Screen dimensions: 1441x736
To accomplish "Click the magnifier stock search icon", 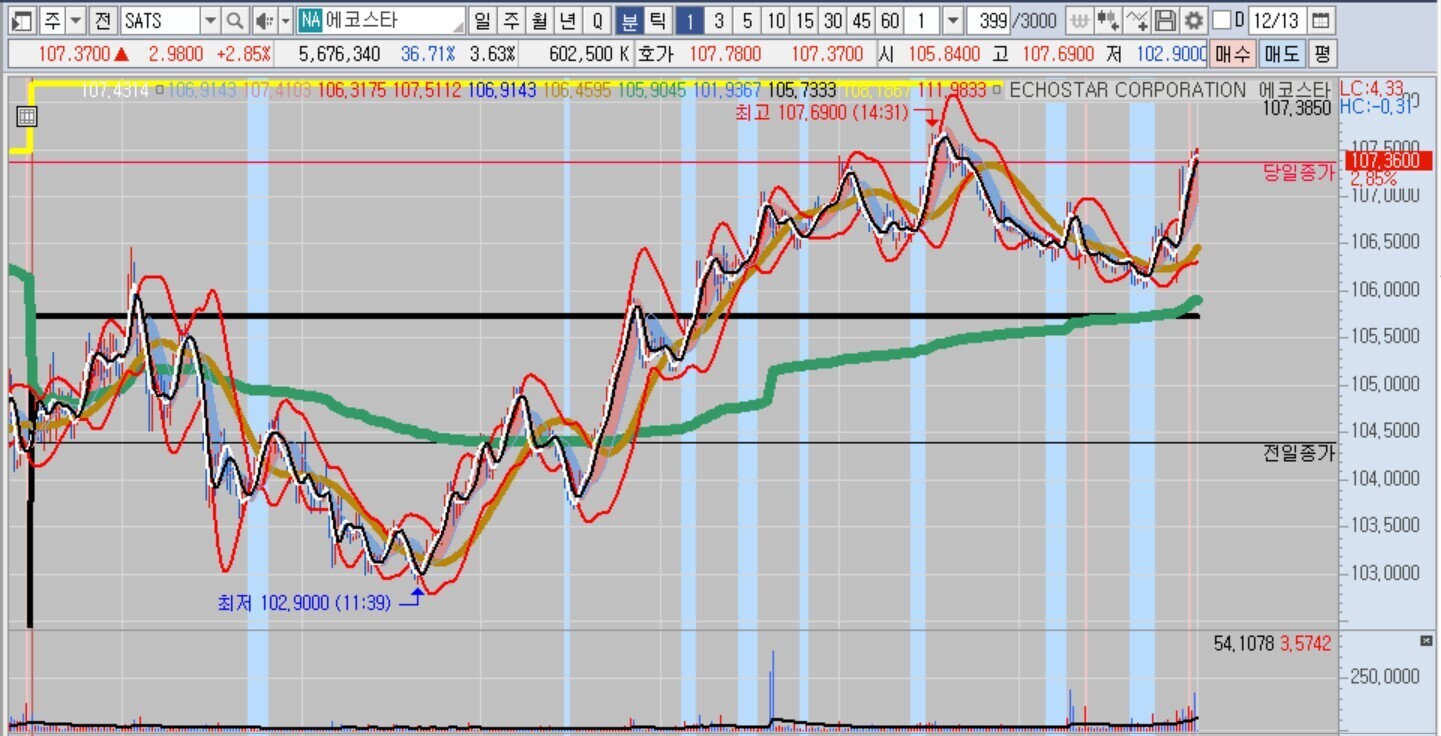I will tap(234, 20).
